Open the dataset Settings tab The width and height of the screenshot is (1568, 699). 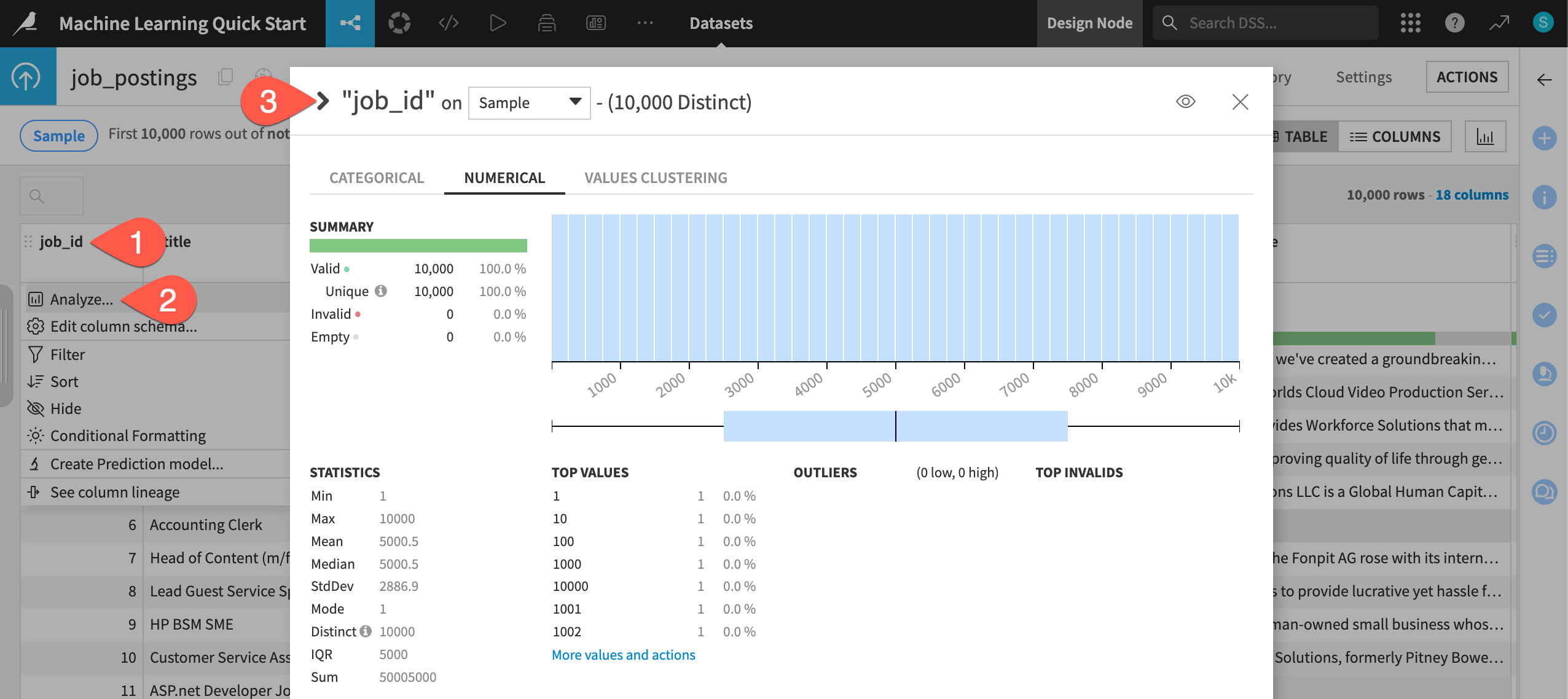point(1363,77)
